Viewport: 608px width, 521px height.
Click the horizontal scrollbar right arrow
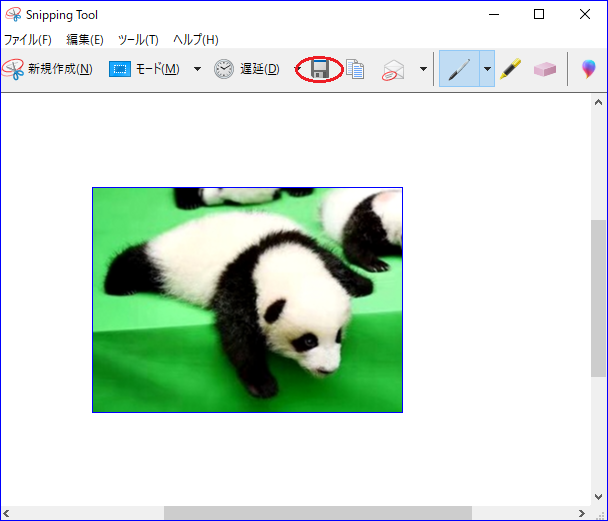pyautogui.click(x=581, y=513)
